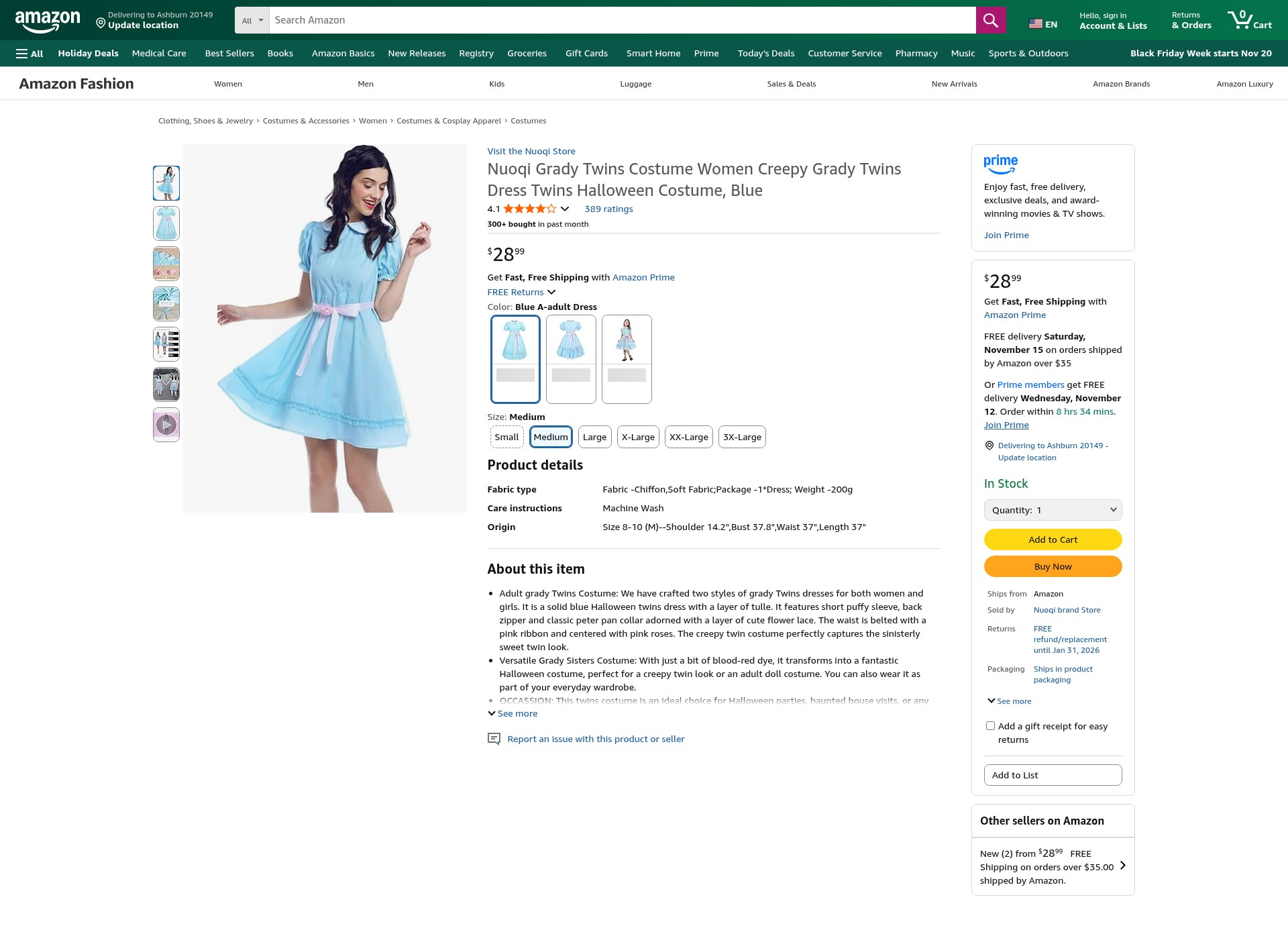Open the All search category dropdown

(x=252, y=20)
